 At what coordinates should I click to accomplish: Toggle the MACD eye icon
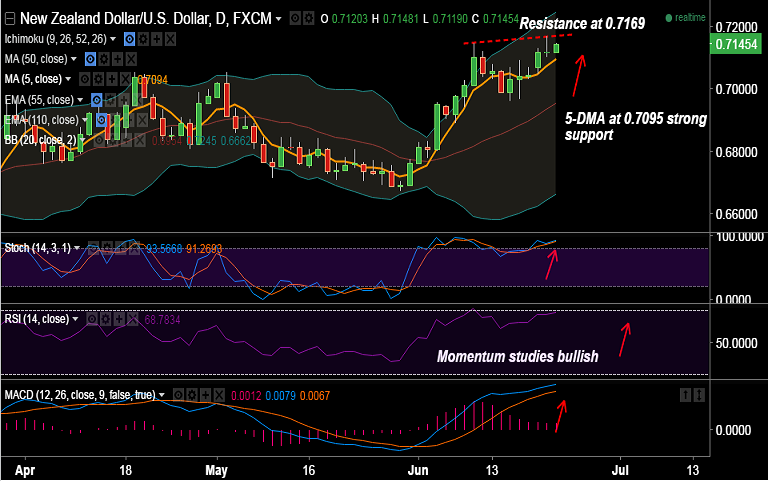(178, 395)
